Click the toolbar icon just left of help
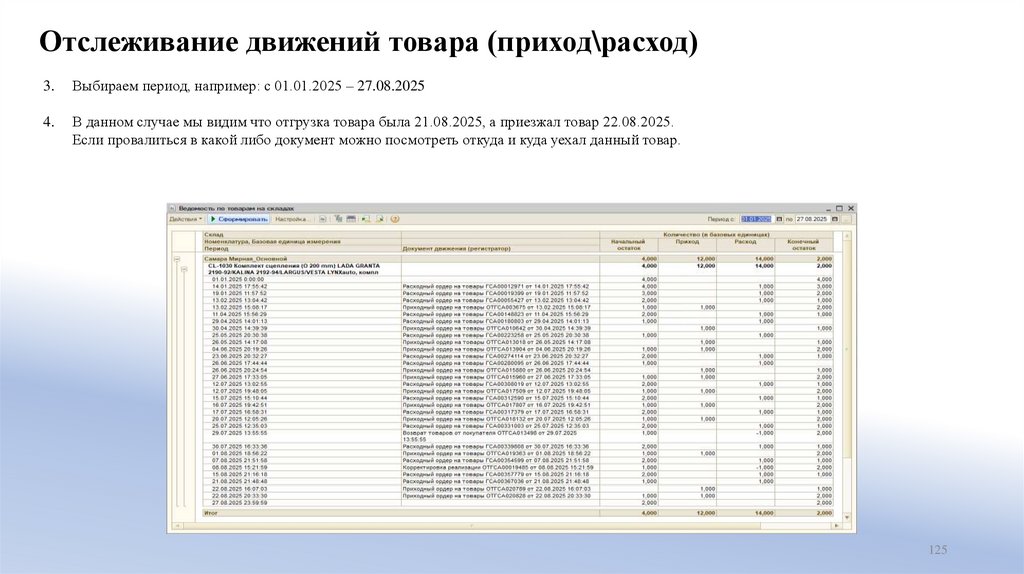 (380, 219)
